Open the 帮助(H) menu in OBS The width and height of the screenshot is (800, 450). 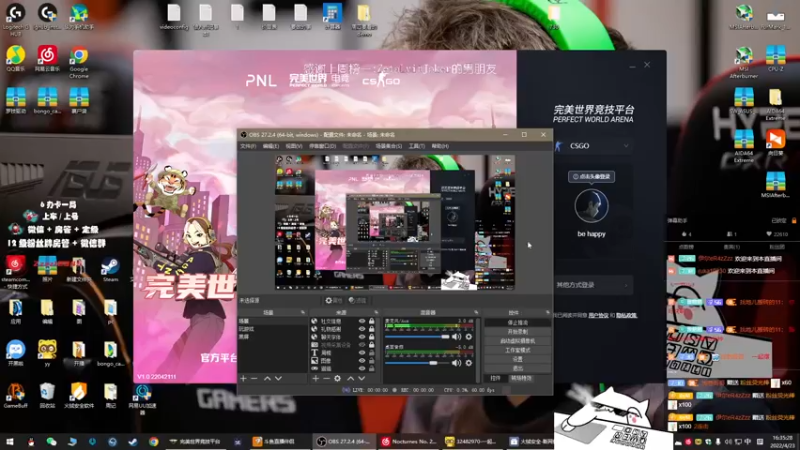[440, 146]
